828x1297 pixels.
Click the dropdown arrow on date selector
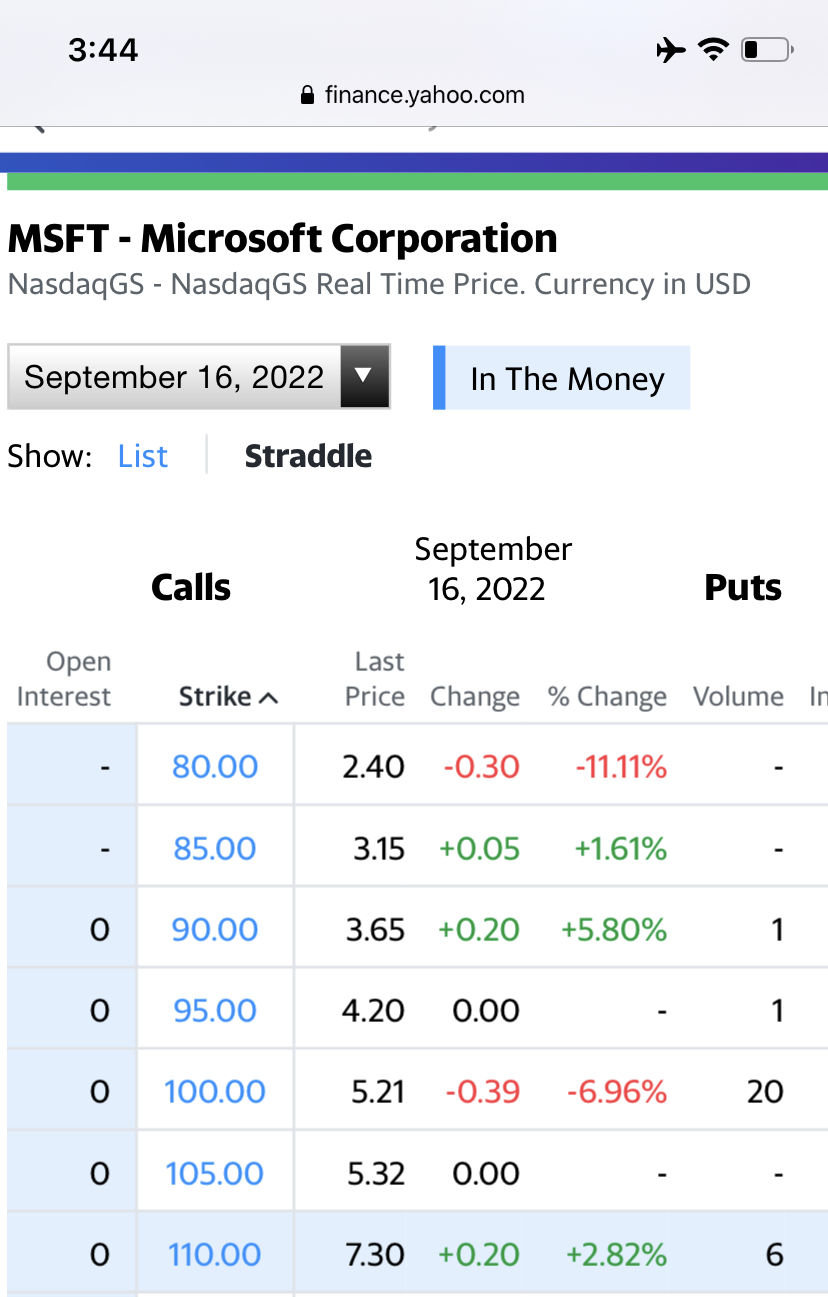[x=364, y=377]
